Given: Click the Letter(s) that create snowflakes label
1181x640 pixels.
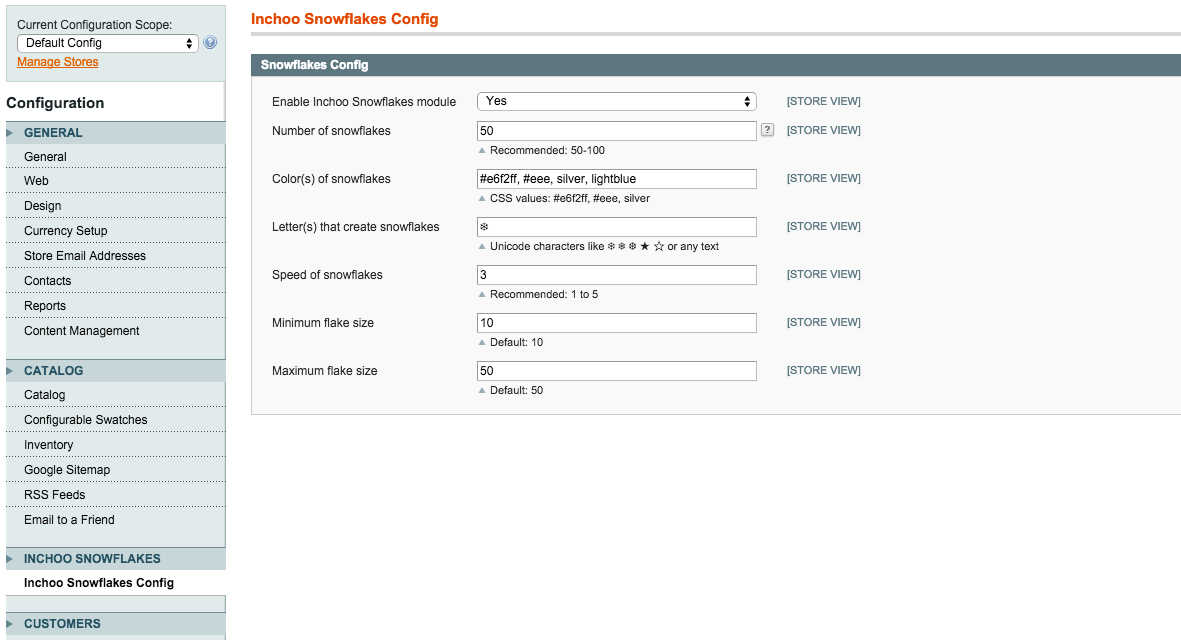Looking at the screenshot, I should point(356,227).
